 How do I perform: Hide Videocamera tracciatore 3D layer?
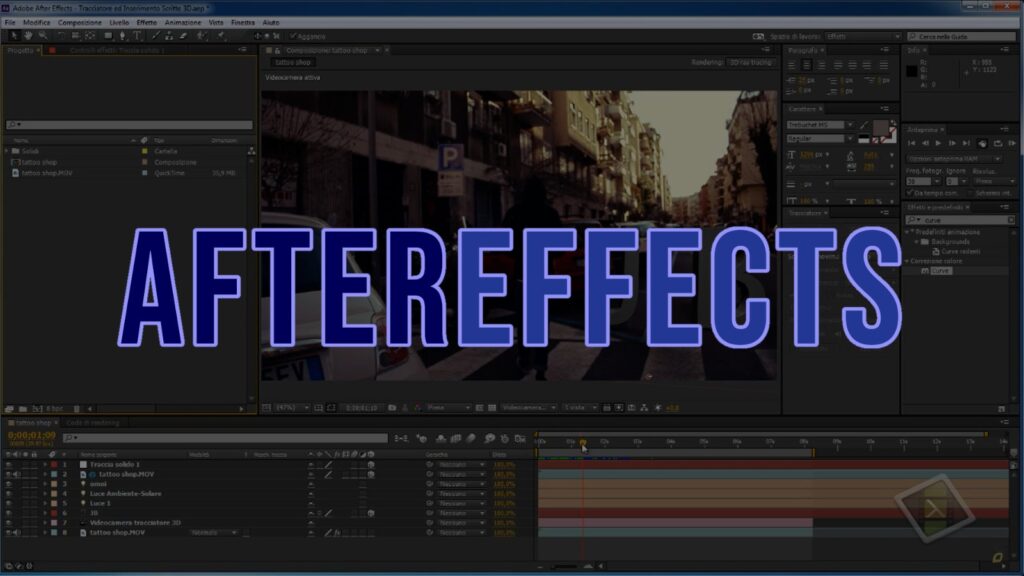[x=8, y=522]
